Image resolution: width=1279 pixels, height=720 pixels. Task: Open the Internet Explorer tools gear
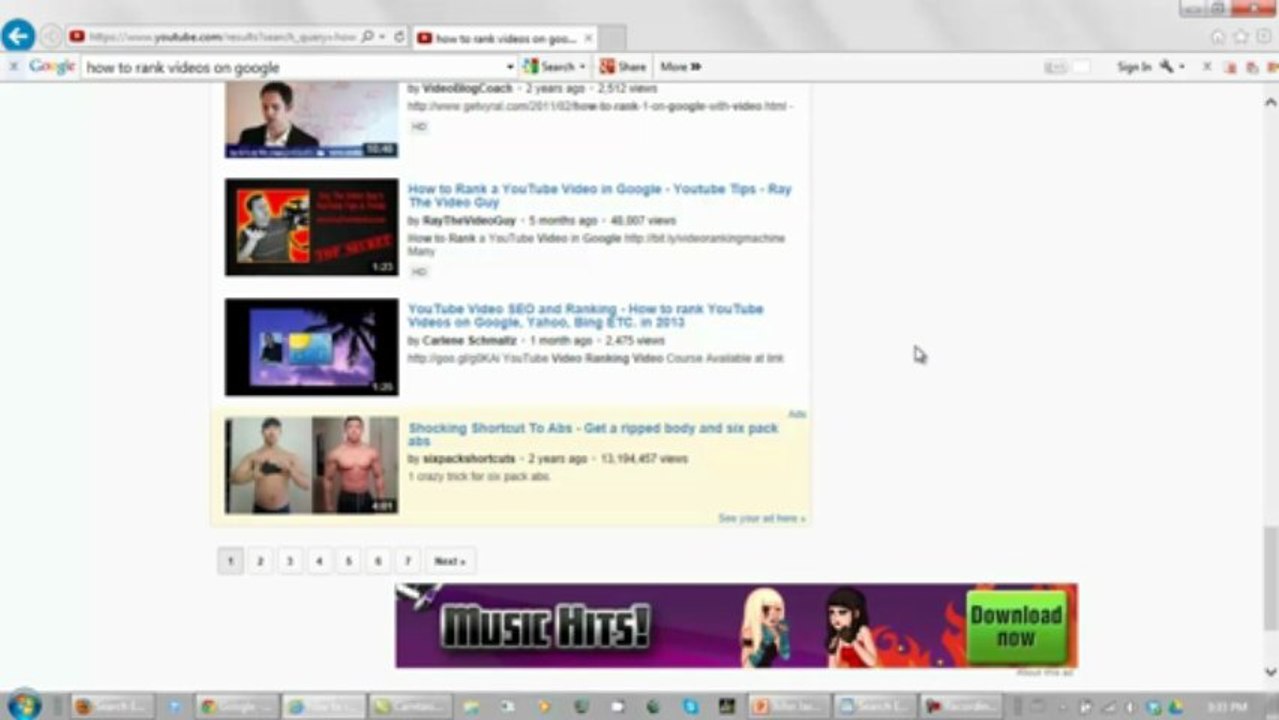(1263, 37)
